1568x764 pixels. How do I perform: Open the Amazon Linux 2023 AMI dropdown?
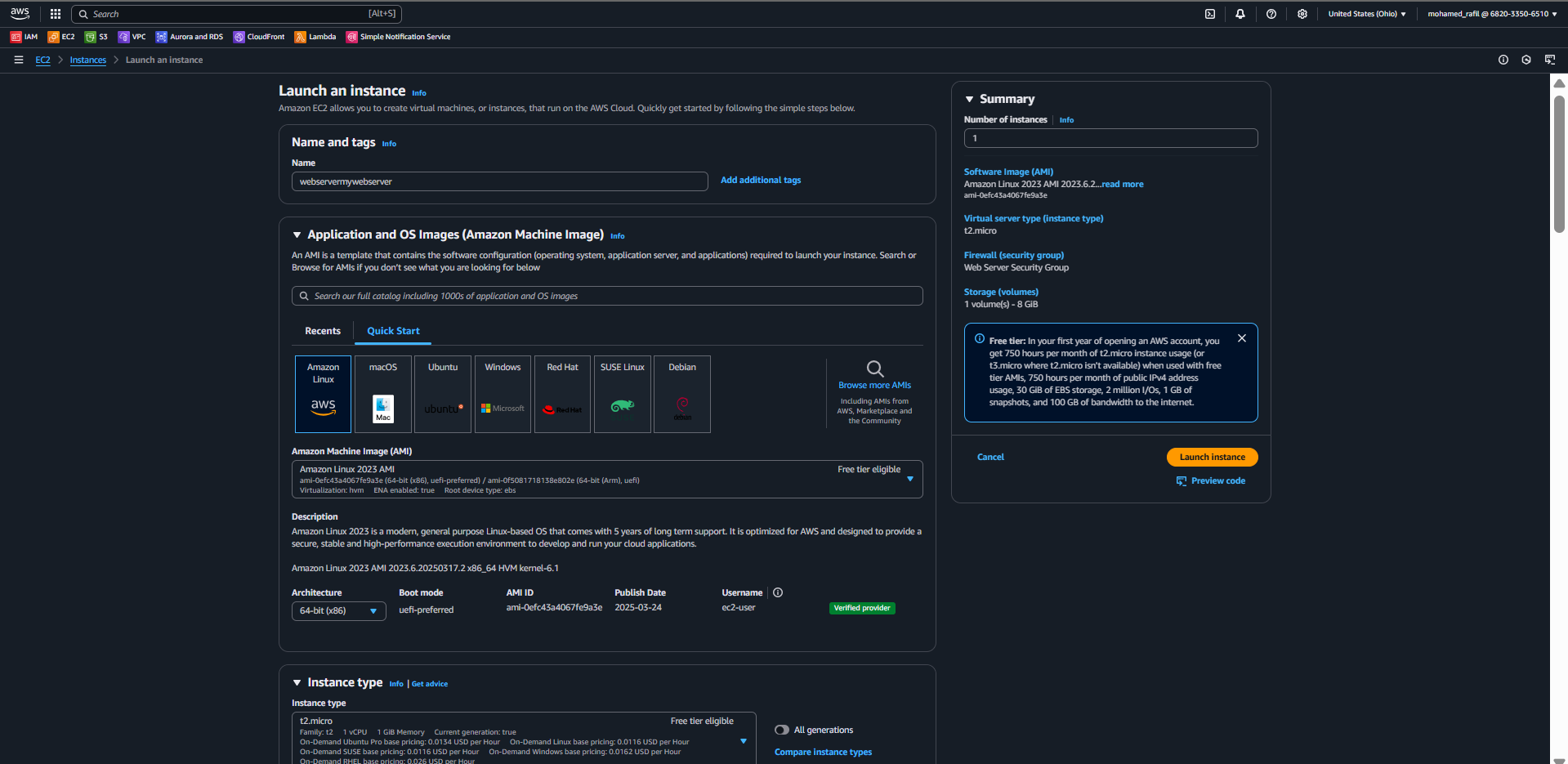[x=607, y=480]
